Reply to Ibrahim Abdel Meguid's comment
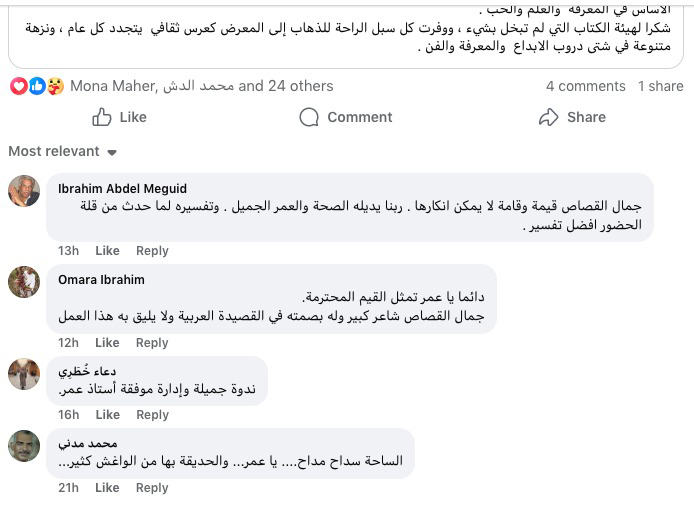 tap(152, 251)
